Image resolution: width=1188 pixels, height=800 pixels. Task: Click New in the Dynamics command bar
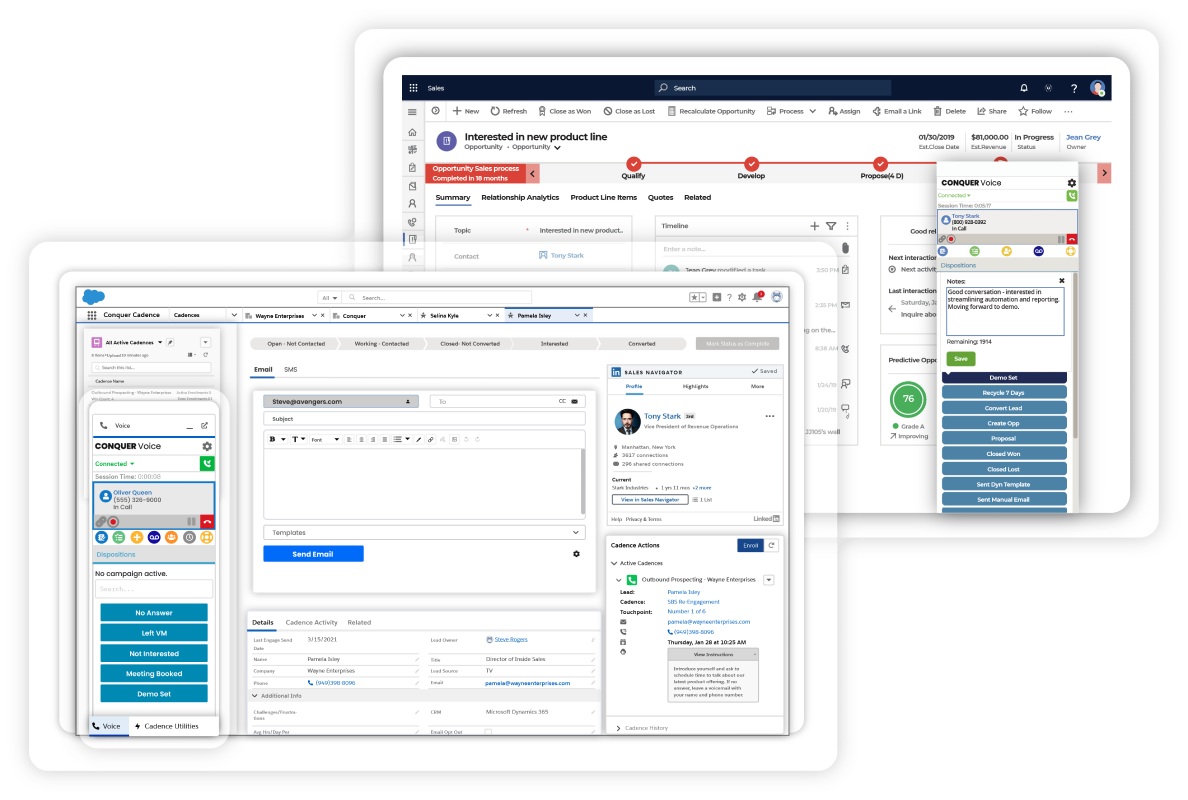click(466, 111)
